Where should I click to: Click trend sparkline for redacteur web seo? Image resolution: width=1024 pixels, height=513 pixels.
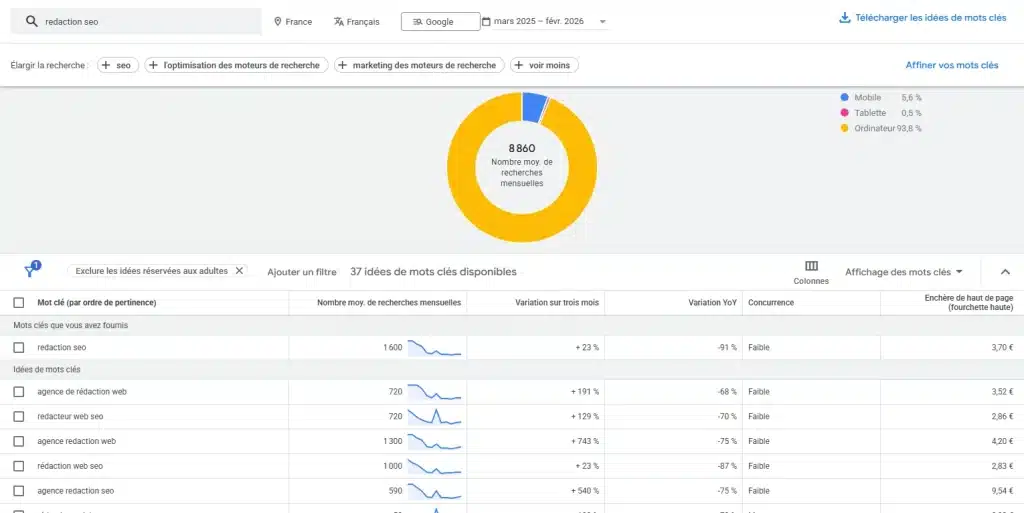(x=435, y=416)
